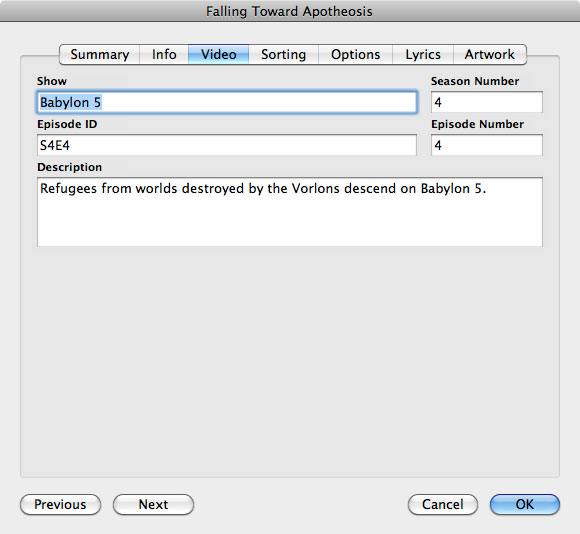Click the Episode ID label

click(67, 124)
